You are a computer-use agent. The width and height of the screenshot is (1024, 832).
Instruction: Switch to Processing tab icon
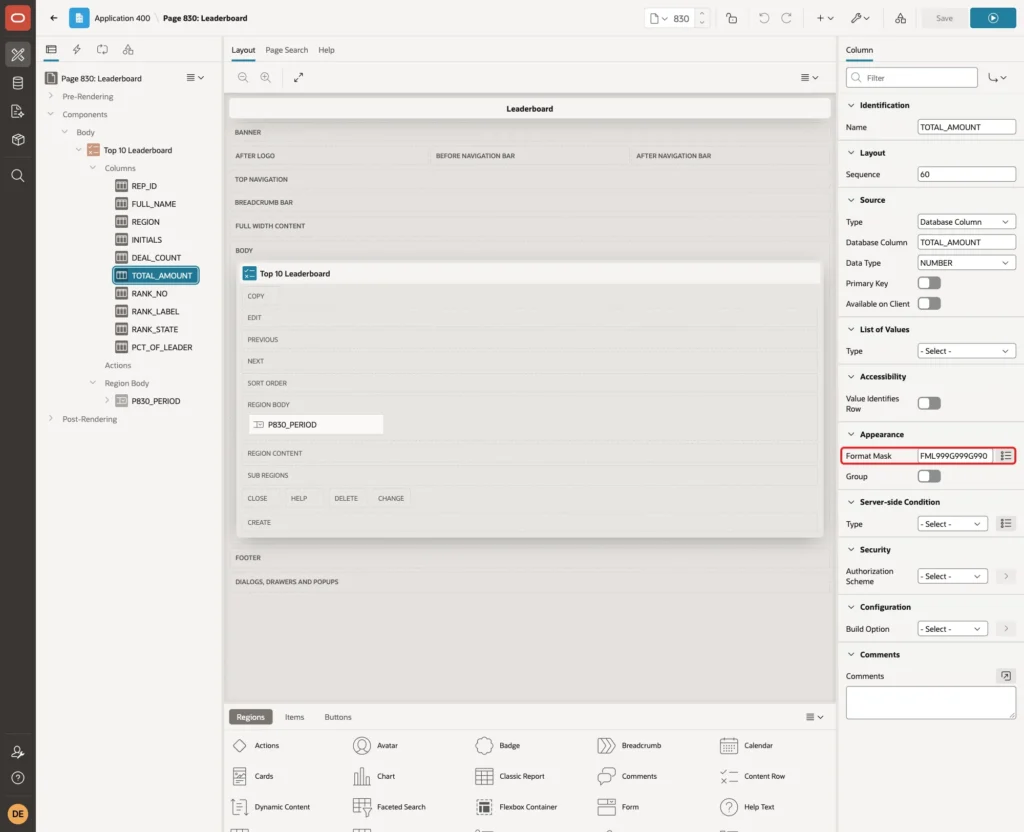[102, 50]
